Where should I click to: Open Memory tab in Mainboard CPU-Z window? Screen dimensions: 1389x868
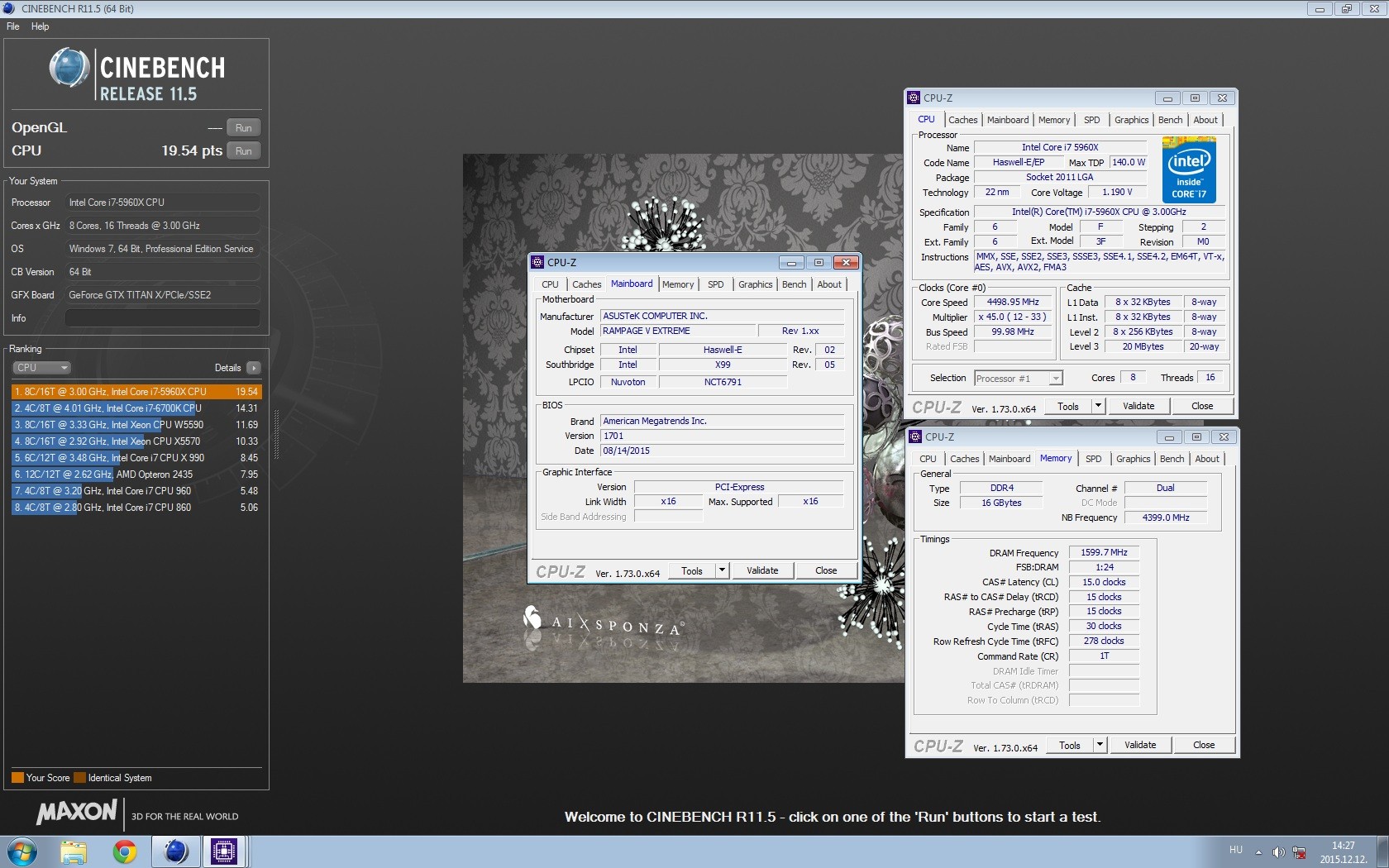click(x=678, y=284)
